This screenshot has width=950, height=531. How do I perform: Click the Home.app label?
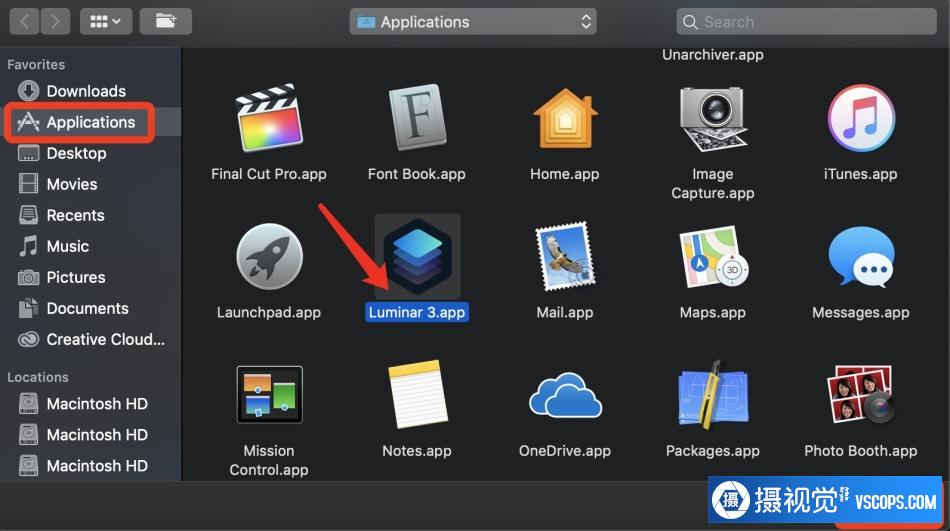[x=565, y=174]
